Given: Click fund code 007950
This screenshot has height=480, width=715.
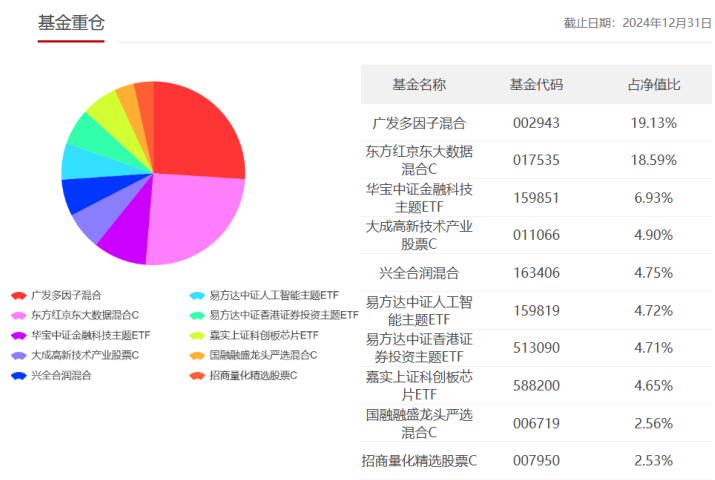Looking at the screenshot, I should 536,460.
